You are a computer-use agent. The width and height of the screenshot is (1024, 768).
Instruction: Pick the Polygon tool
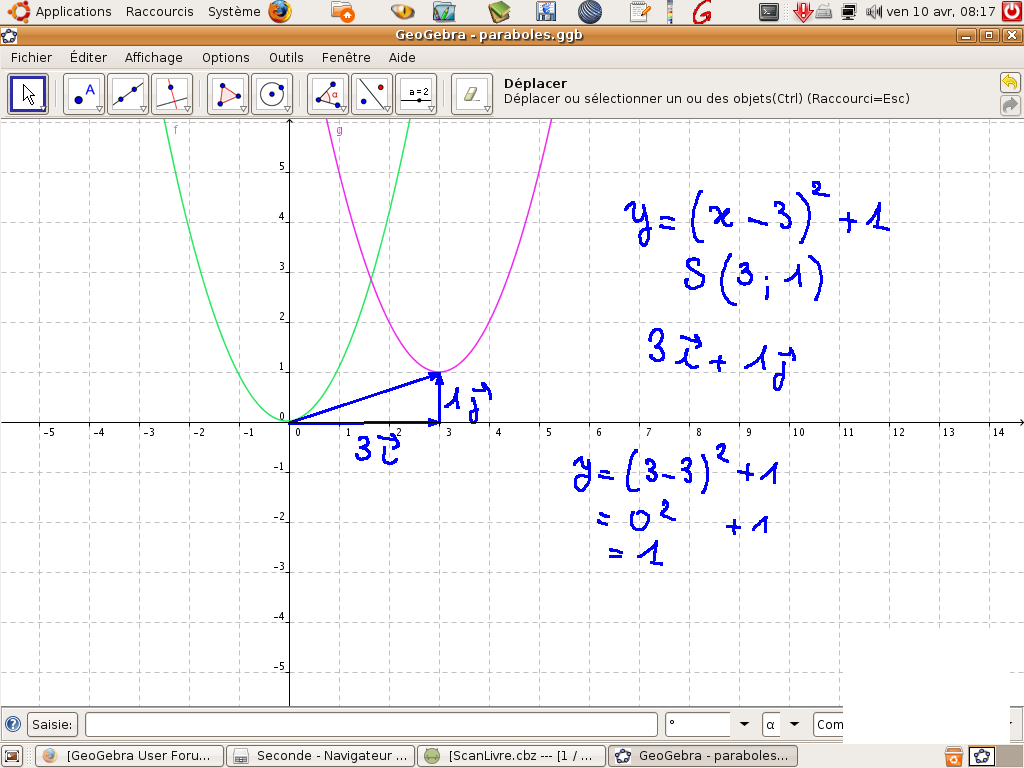(x=228, y=95)
